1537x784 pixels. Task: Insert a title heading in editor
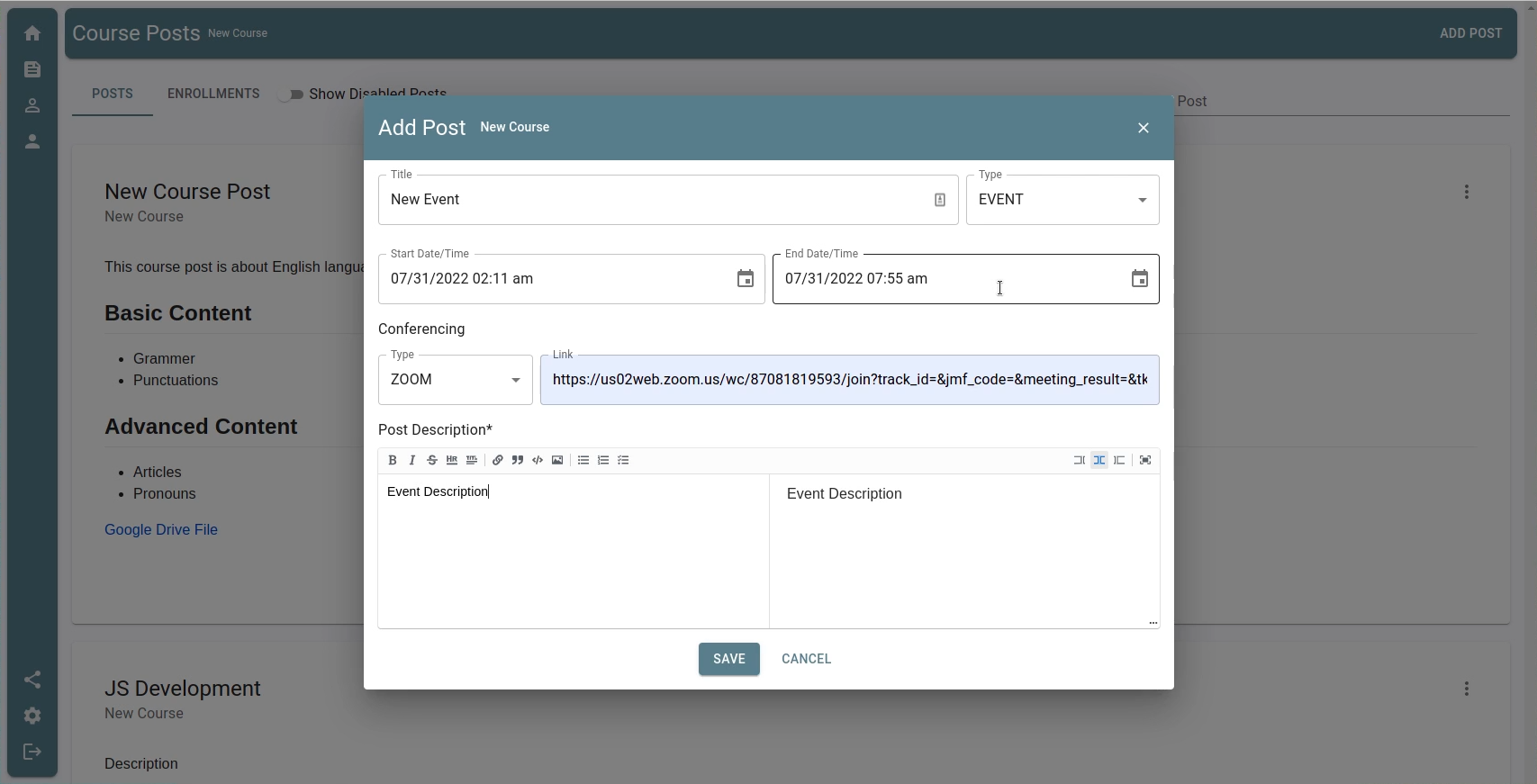pos(472,460)
